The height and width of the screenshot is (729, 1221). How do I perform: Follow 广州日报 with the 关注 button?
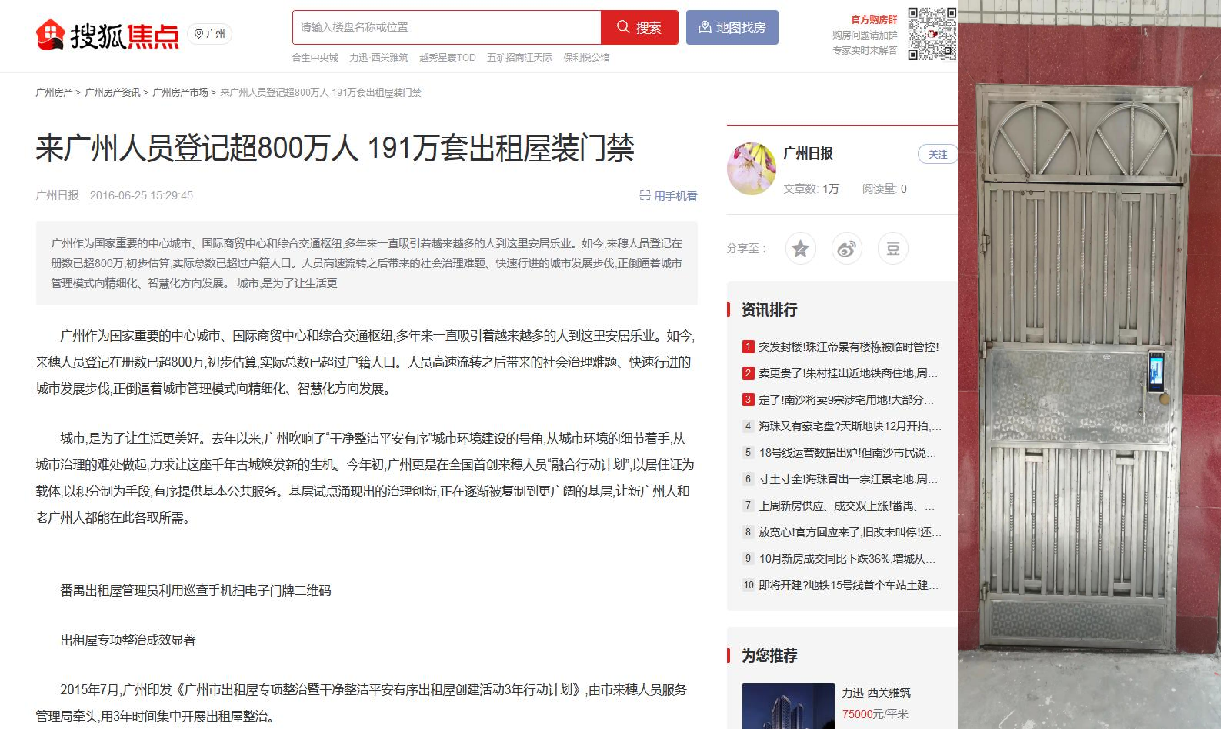(x=937, y=154)
